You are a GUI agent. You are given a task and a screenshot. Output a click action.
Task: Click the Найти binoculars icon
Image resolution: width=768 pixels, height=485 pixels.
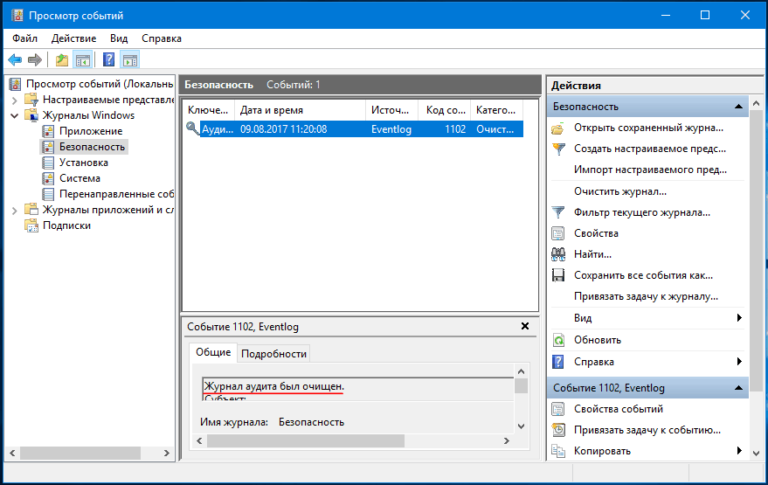point(558,254)
